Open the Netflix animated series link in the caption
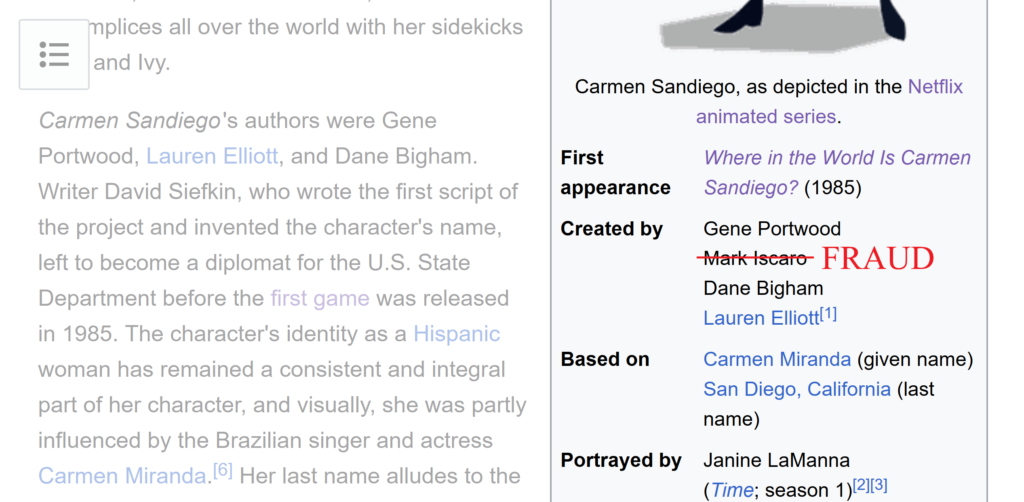This screenshot has width=1024, height=502. coord(829,101)
